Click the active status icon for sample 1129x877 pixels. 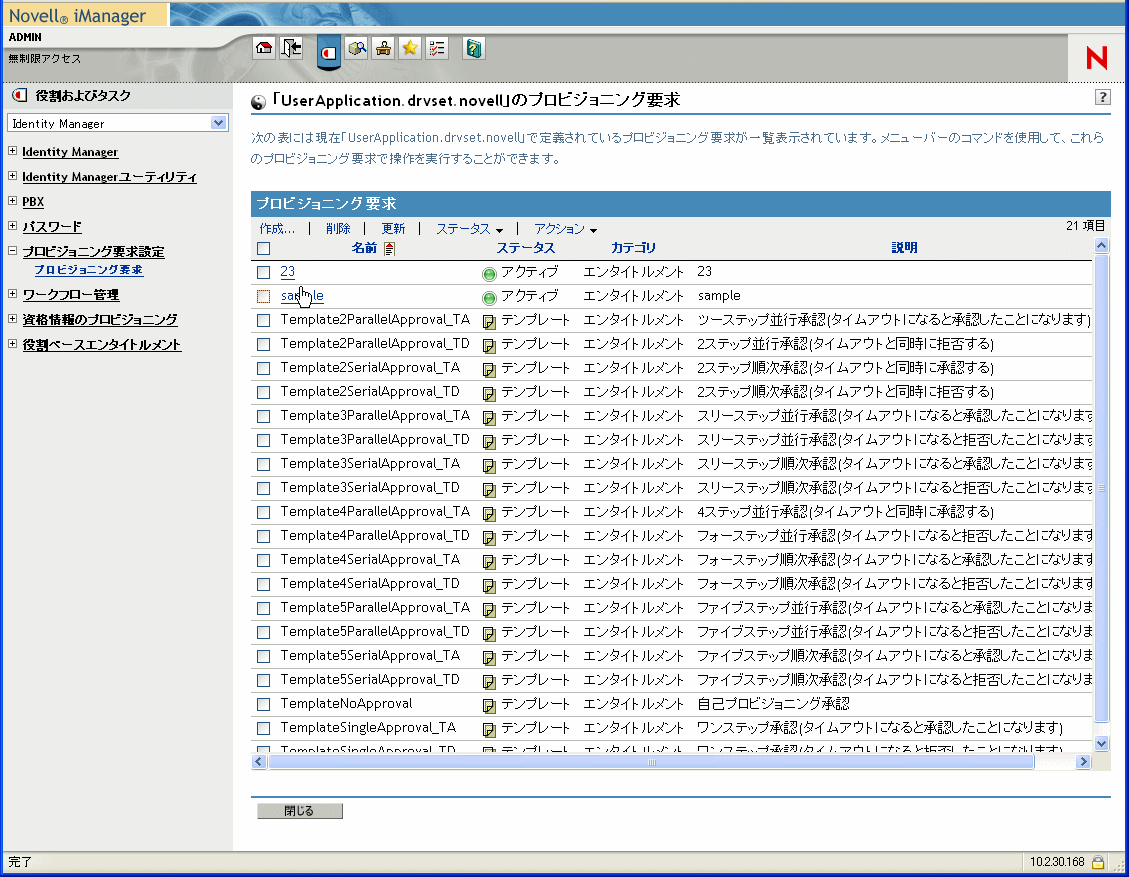(489, 297)
